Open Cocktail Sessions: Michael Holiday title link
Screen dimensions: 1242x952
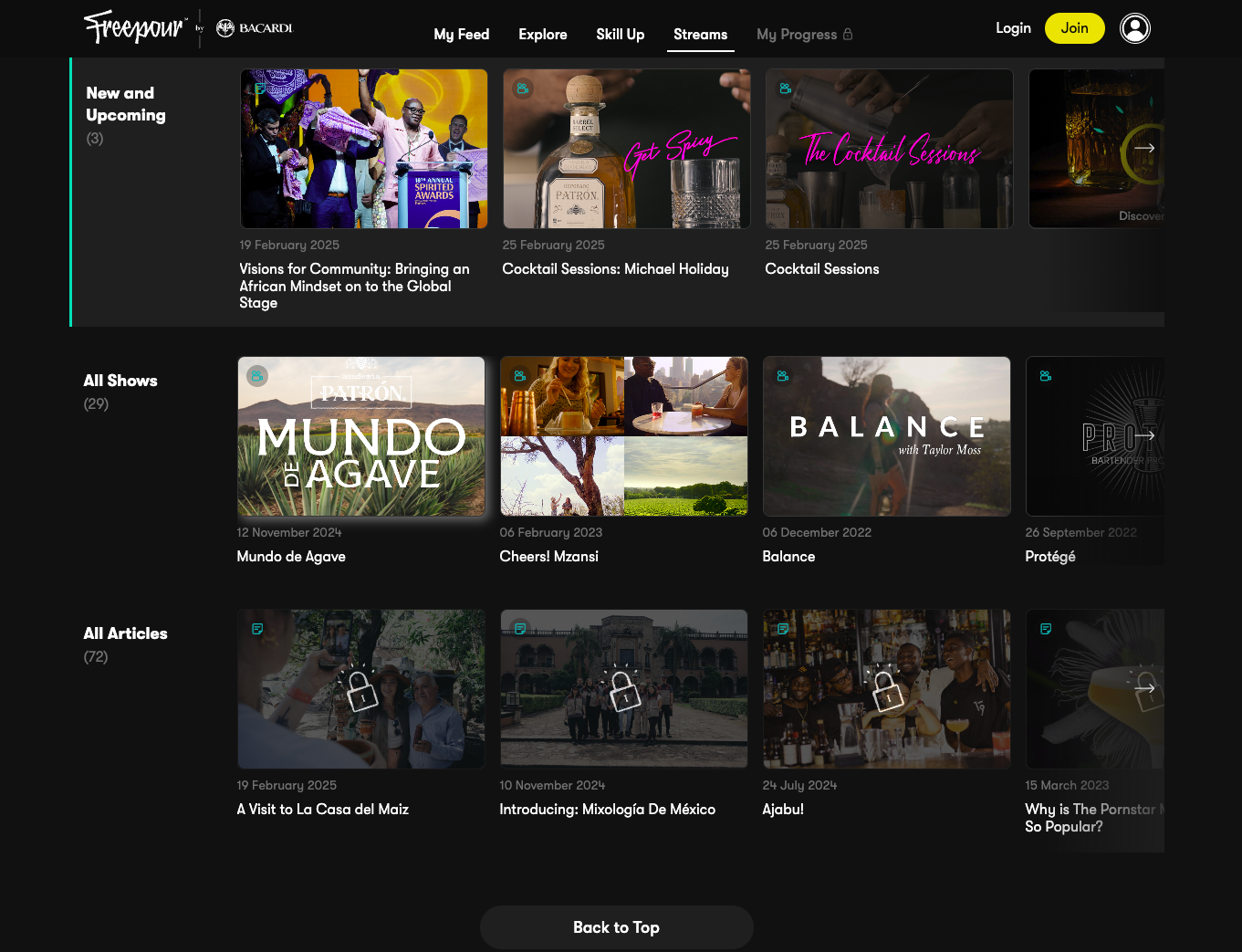pyautogui.click(x=615, y=269)
